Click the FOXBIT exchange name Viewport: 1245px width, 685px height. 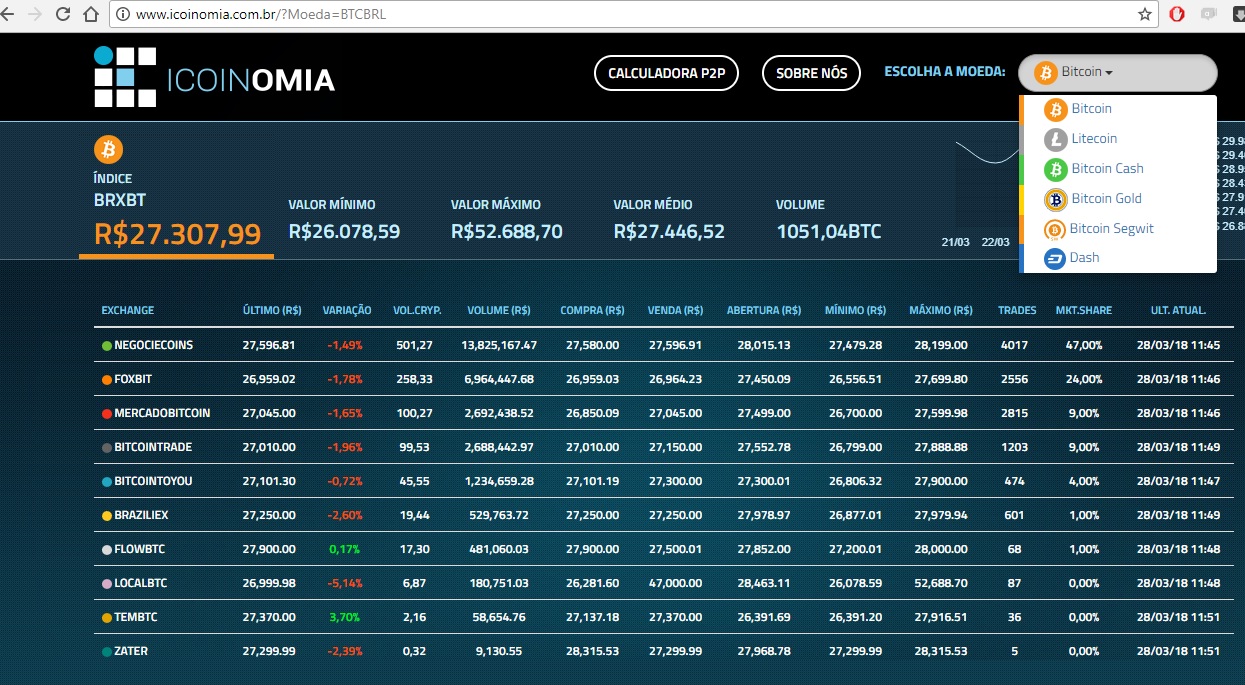133,380
